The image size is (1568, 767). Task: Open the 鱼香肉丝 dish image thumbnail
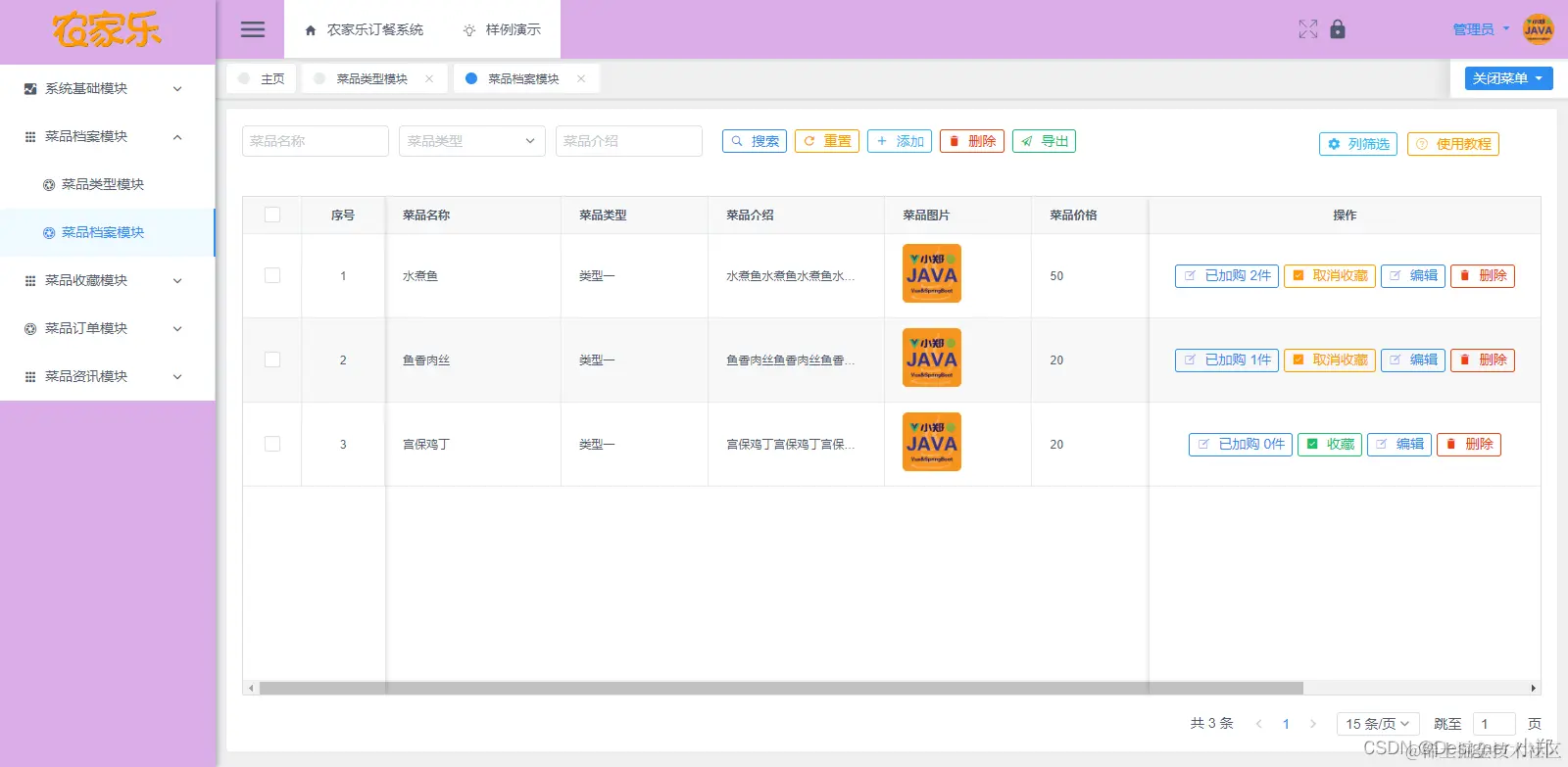point(932,358)
